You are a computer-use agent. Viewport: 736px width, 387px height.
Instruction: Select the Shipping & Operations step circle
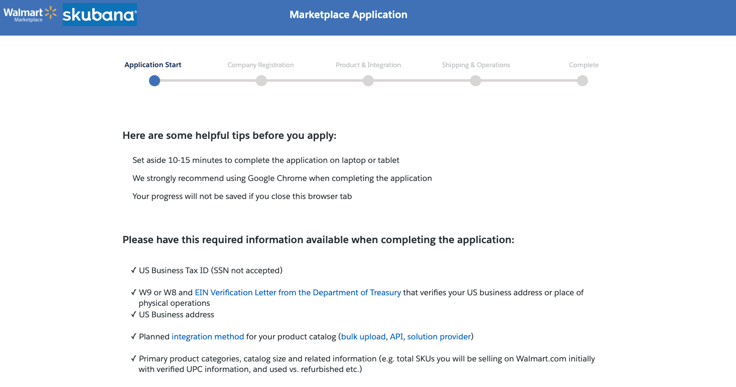tap(475, 81)
